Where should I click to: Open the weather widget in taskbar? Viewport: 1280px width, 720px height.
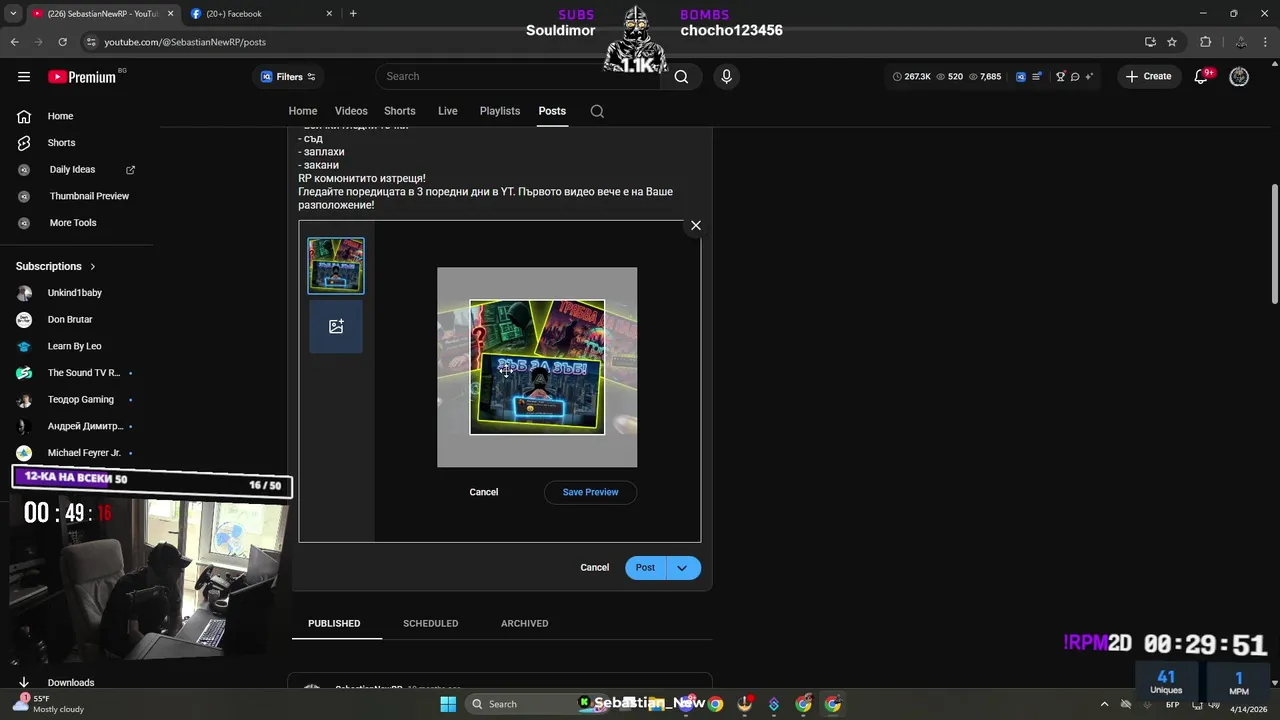(x=50, y=704)
